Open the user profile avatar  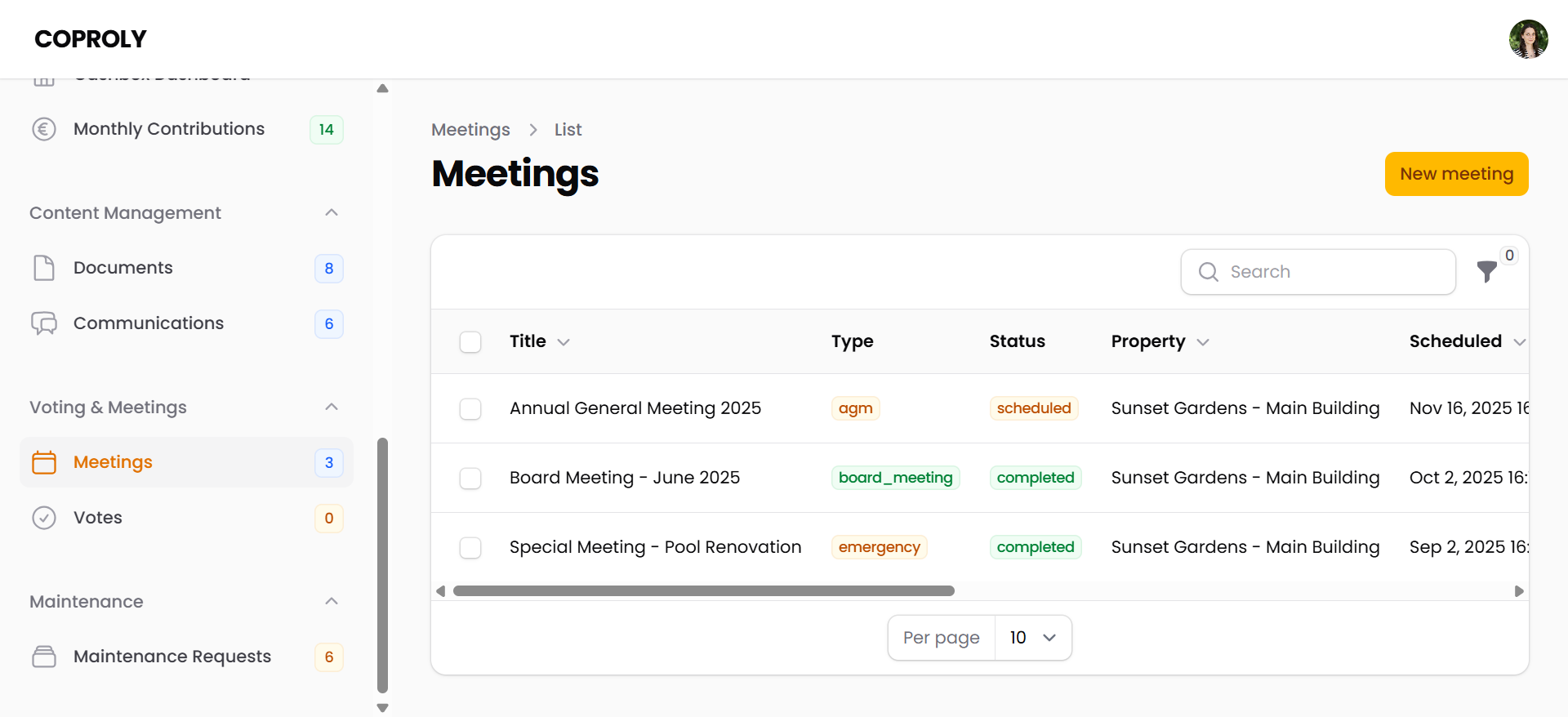[x=1528, y=39]
